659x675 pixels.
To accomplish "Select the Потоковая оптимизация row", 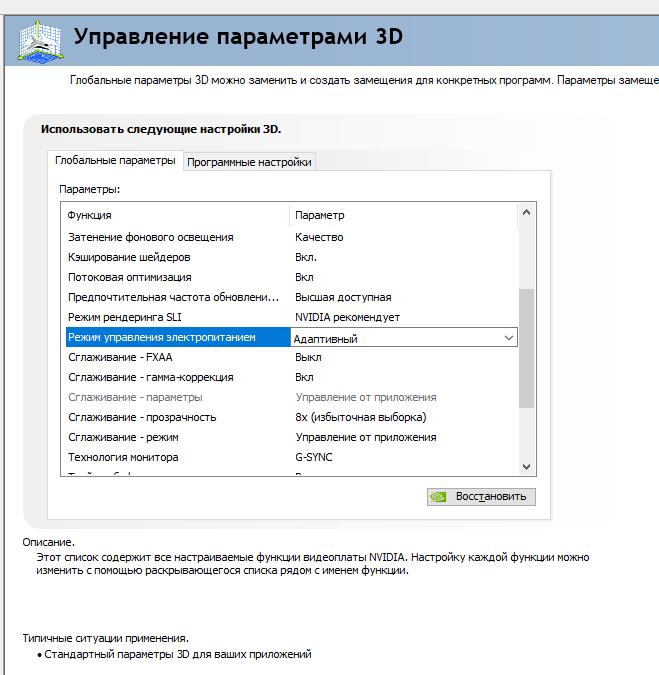I will coord(291,277).
